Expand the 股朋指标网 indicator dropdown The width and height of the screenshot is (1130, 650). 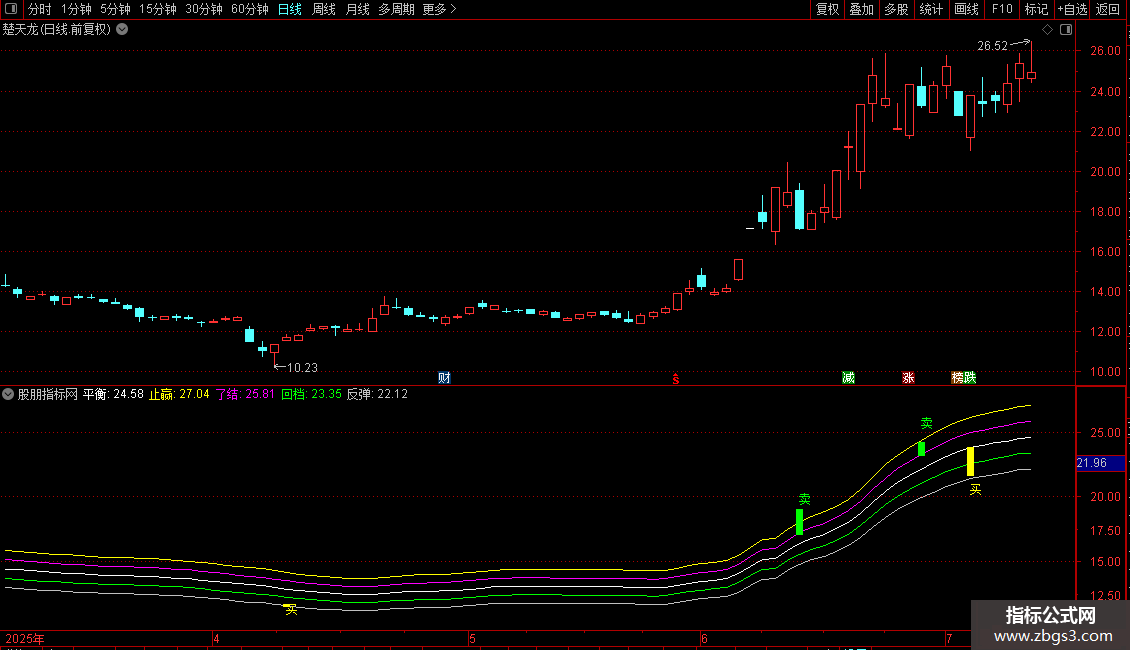(8, 394)
